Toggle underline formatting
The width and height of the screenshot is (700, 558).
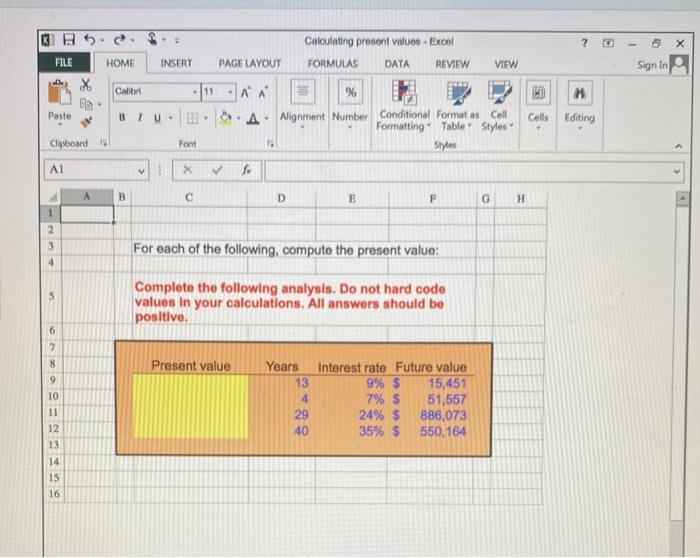(157, 118)
